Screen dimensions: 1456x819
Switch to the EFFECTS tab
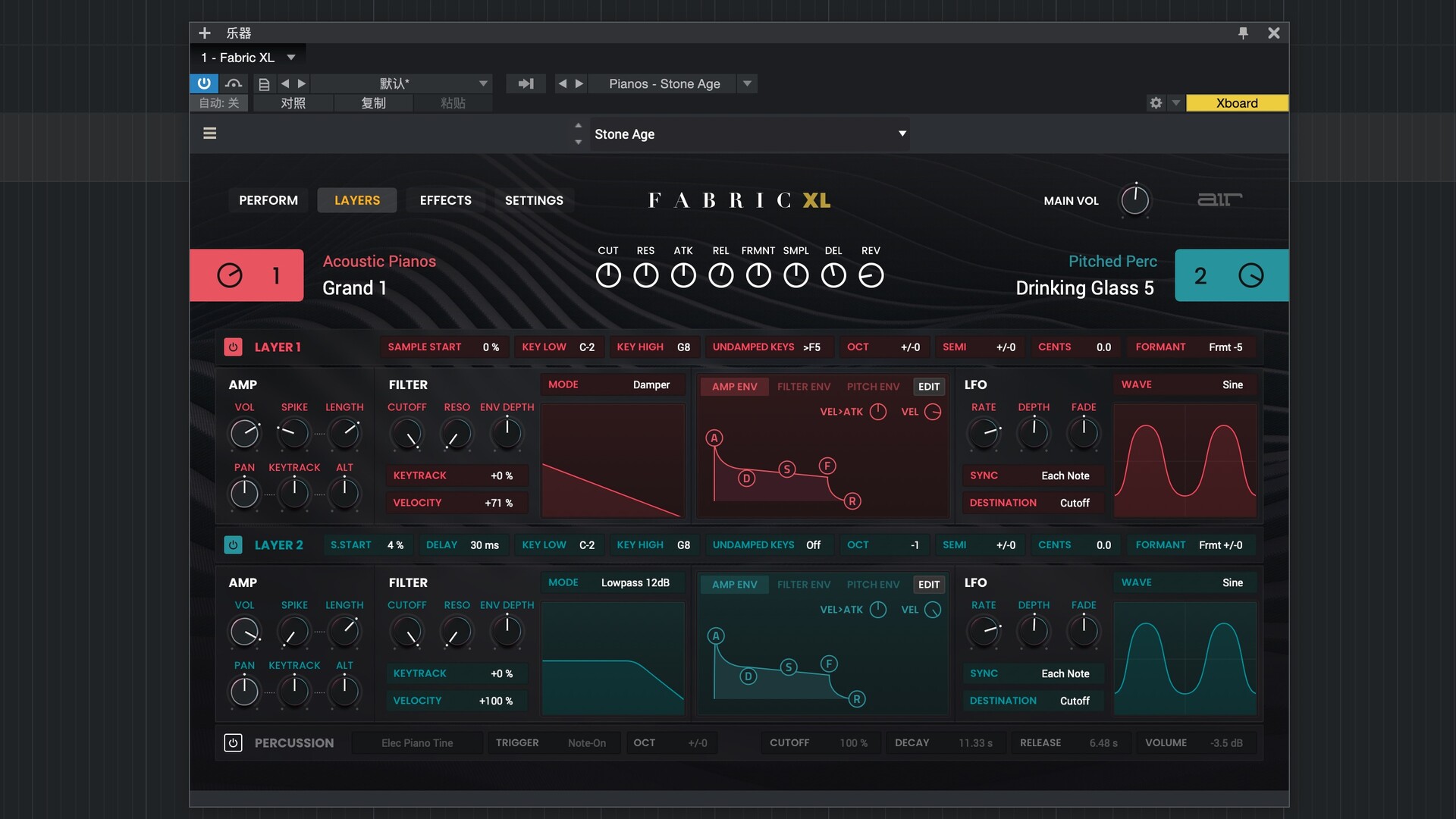(445, 200)
